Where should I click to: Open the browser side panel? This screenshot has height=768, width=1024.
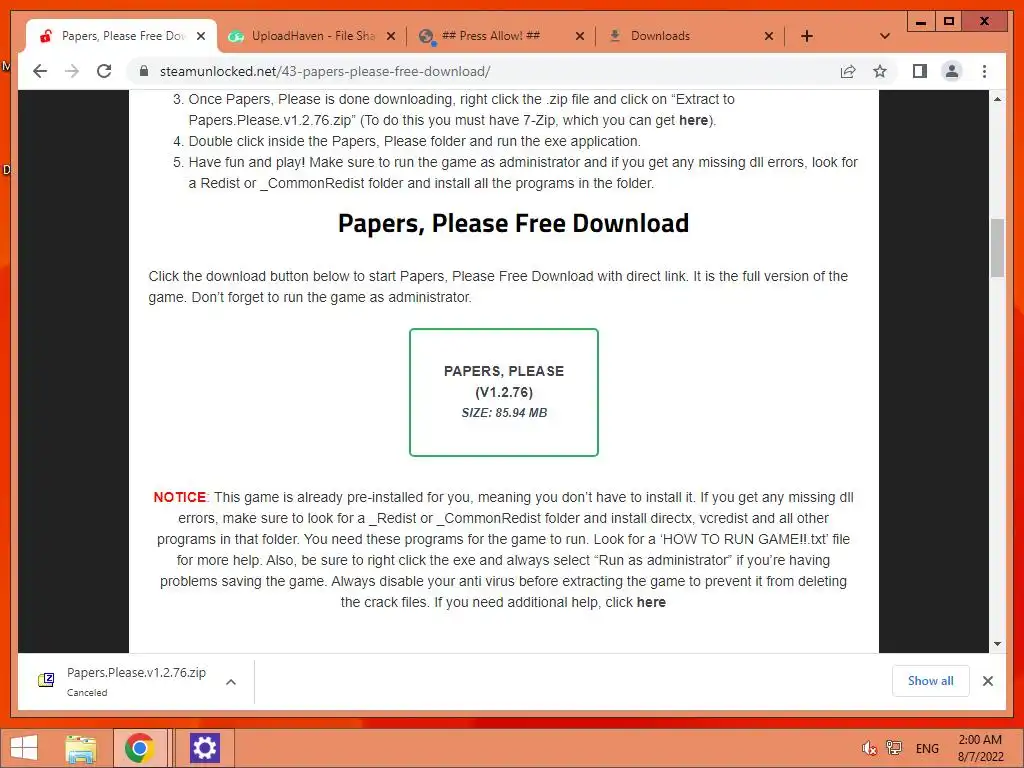click(920, 71)
